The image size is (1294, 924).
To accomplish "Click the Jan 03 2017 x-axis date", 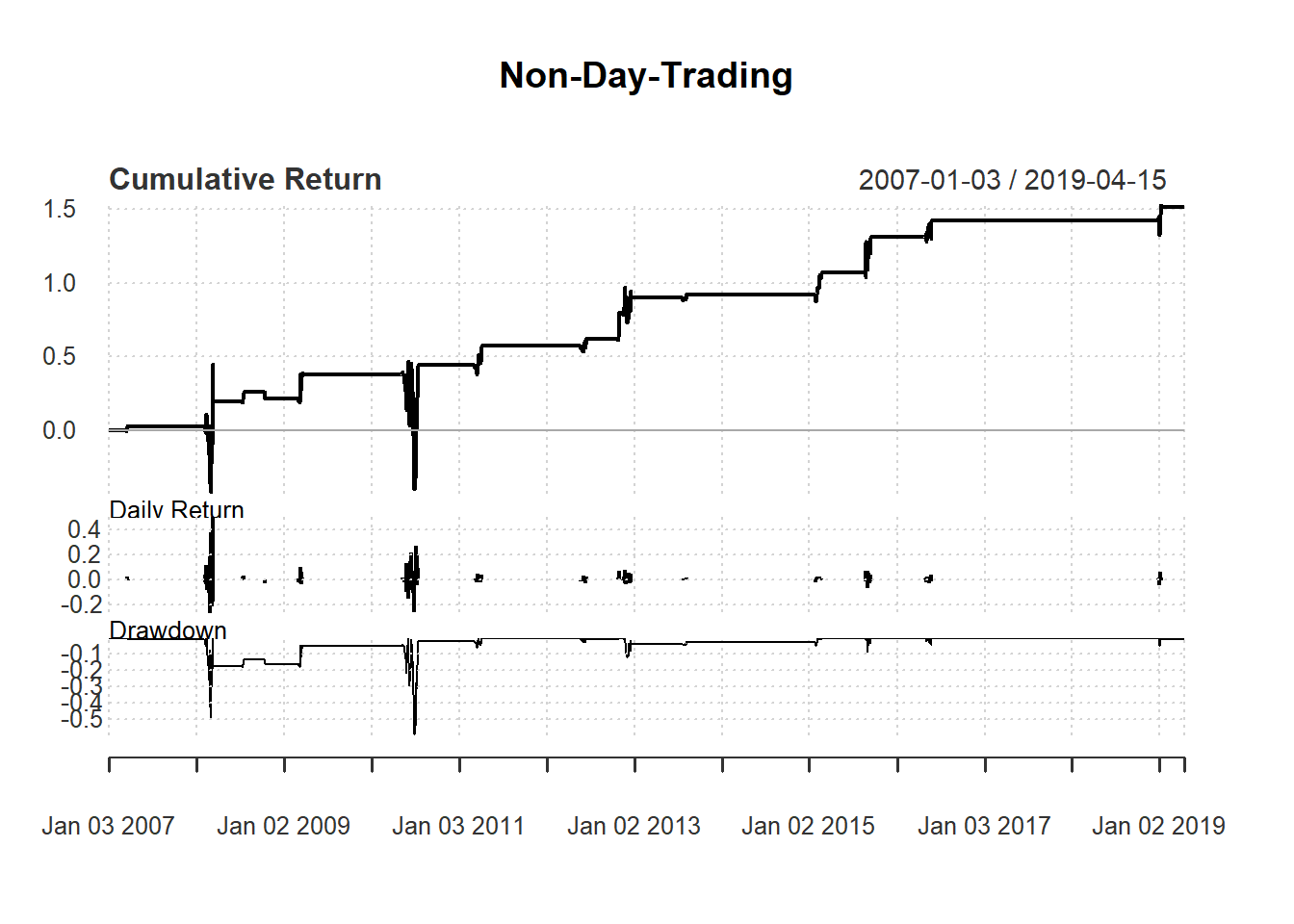I will click(983, 826).
